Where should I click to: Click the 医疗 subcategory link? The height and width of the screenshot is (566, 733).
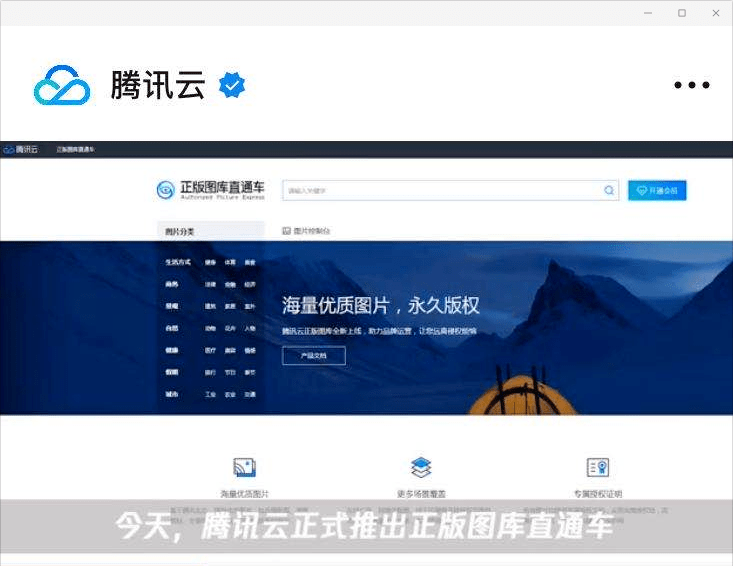point(210,350)
